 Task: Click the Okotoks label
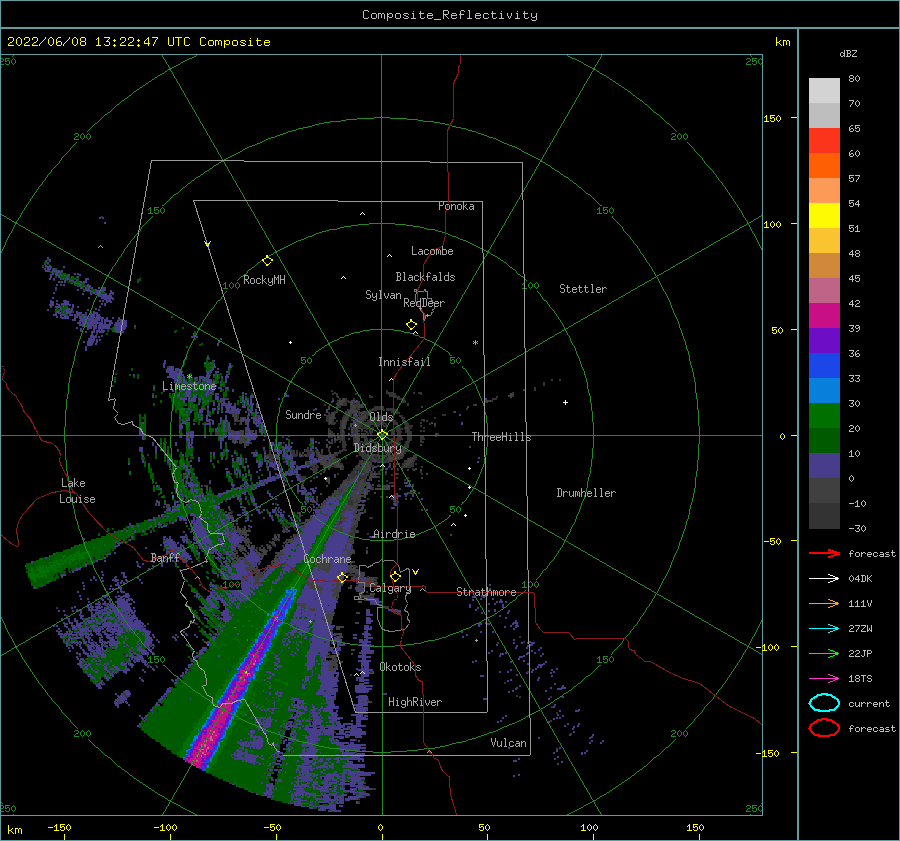(x=400, y=667)
